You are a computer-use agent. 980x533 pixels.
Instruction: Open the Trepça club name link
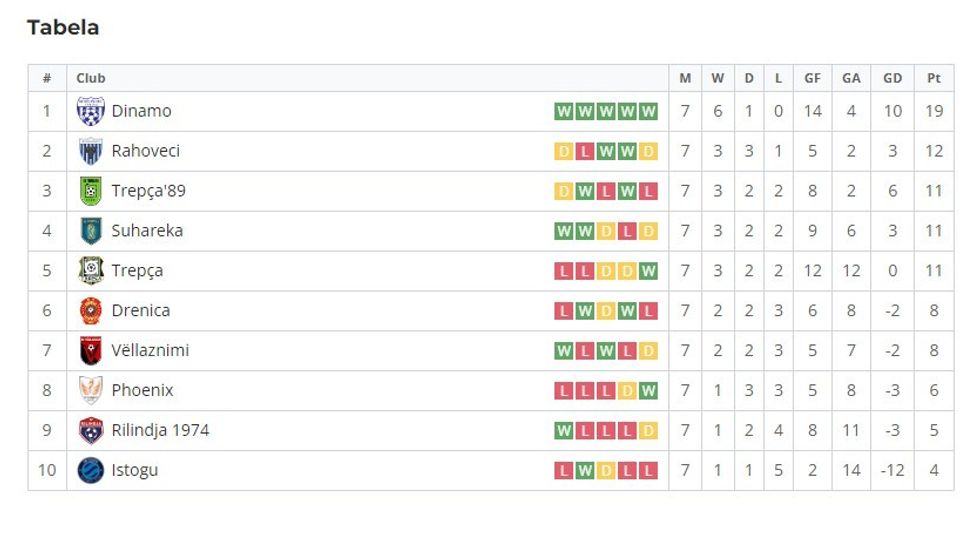tap(137, 271)
